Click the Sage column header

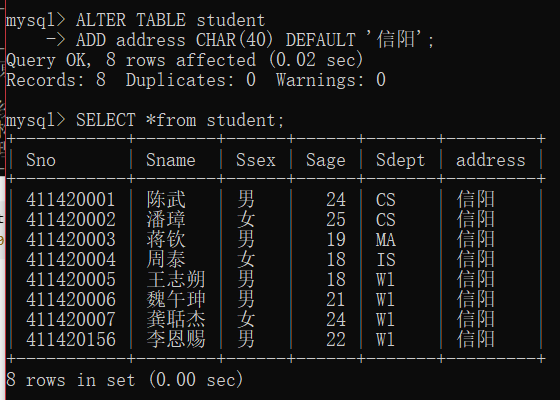point(326,160)
